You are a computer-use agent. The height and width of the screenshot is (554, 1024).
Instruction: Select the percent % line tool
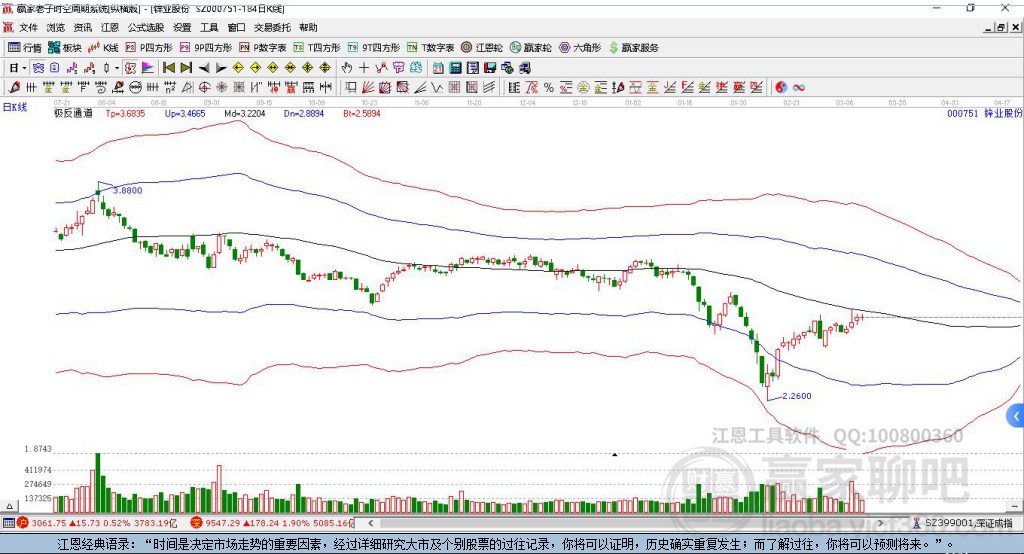(549, 88)
